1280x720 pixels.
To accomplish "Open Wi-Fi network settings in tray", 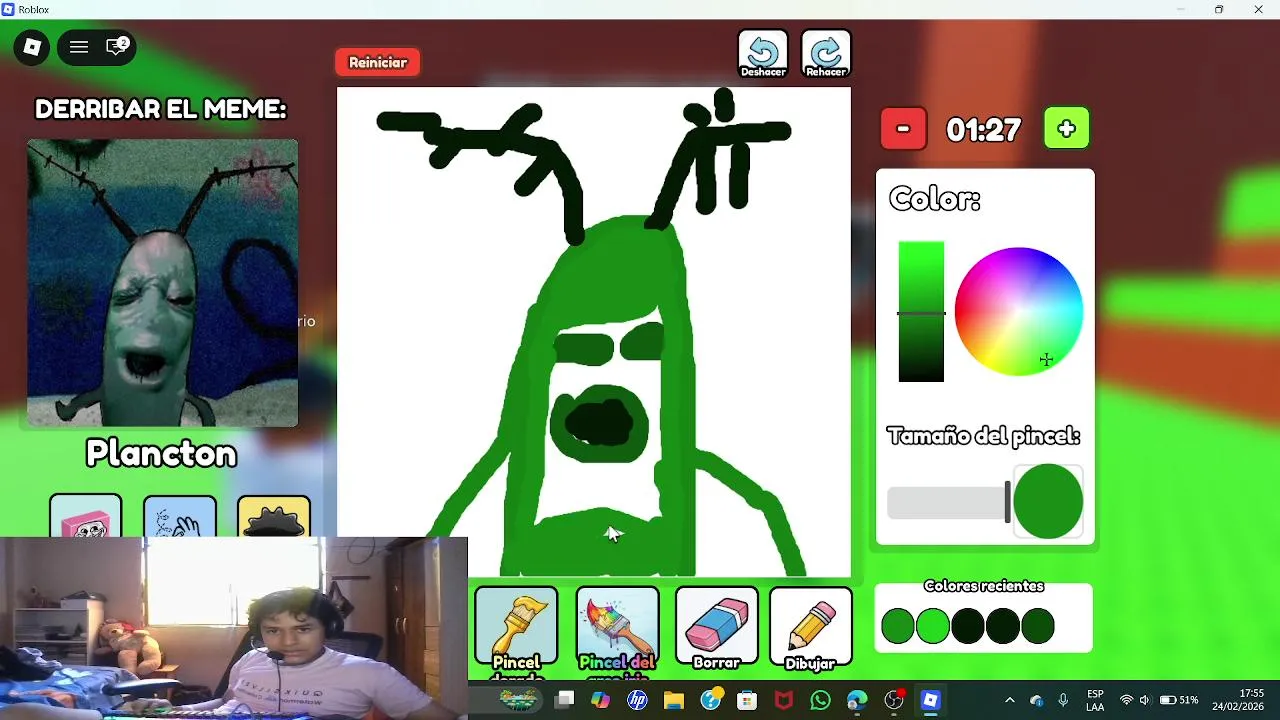I will (x=1127, y=700).
